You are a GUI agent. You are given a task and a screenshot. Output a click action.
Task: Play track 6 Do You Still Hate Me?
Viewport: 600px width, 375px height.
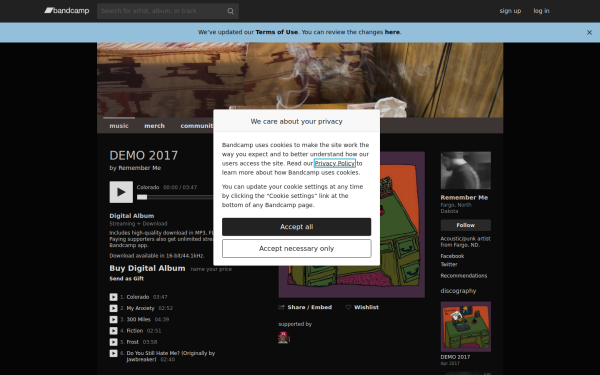[113, 353]
